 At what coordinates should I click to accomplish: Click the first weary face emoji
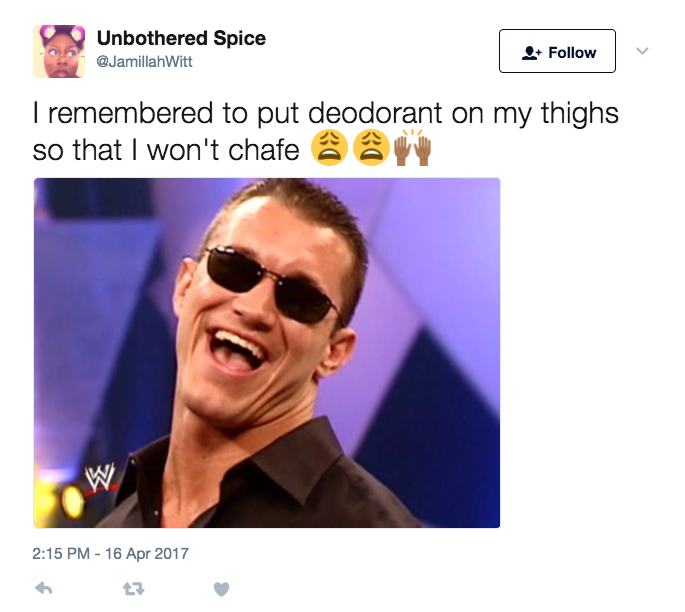(329, 148)
